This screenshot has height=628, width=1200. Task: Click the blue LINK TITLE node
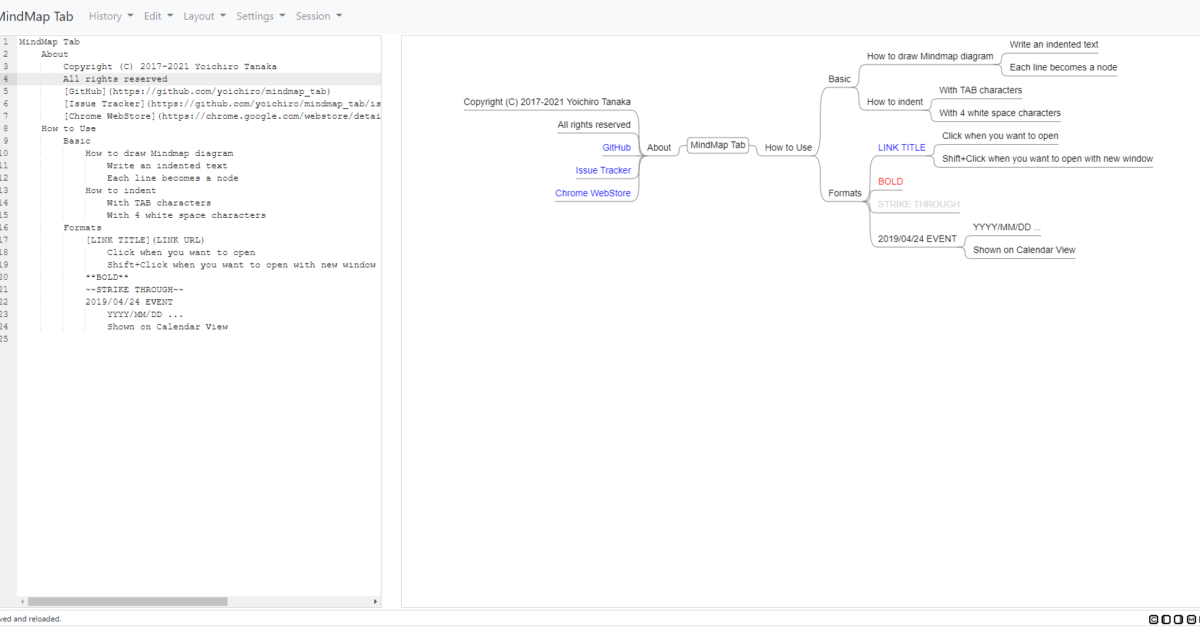point(902,147)
